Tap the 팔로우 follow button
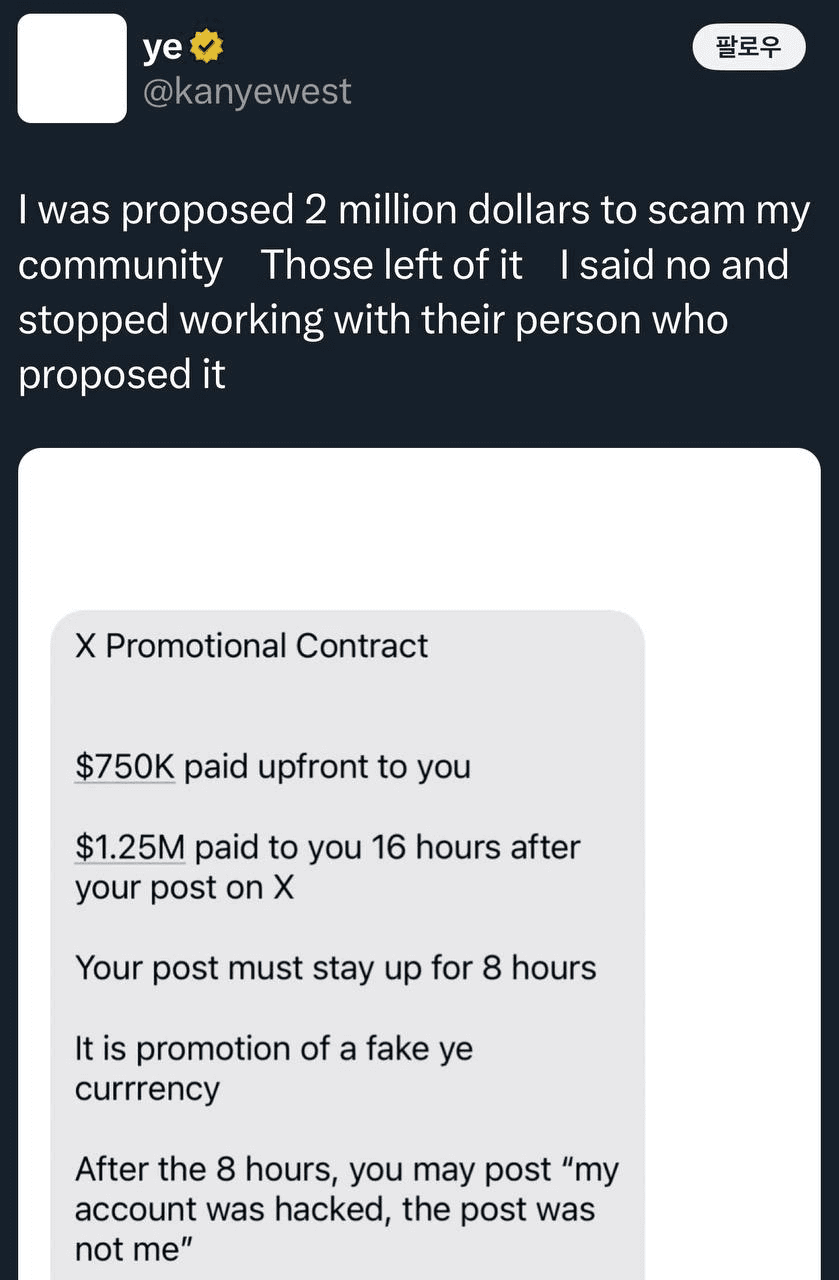The height and width of the screenshot is (1280, 839). point(749,47)
